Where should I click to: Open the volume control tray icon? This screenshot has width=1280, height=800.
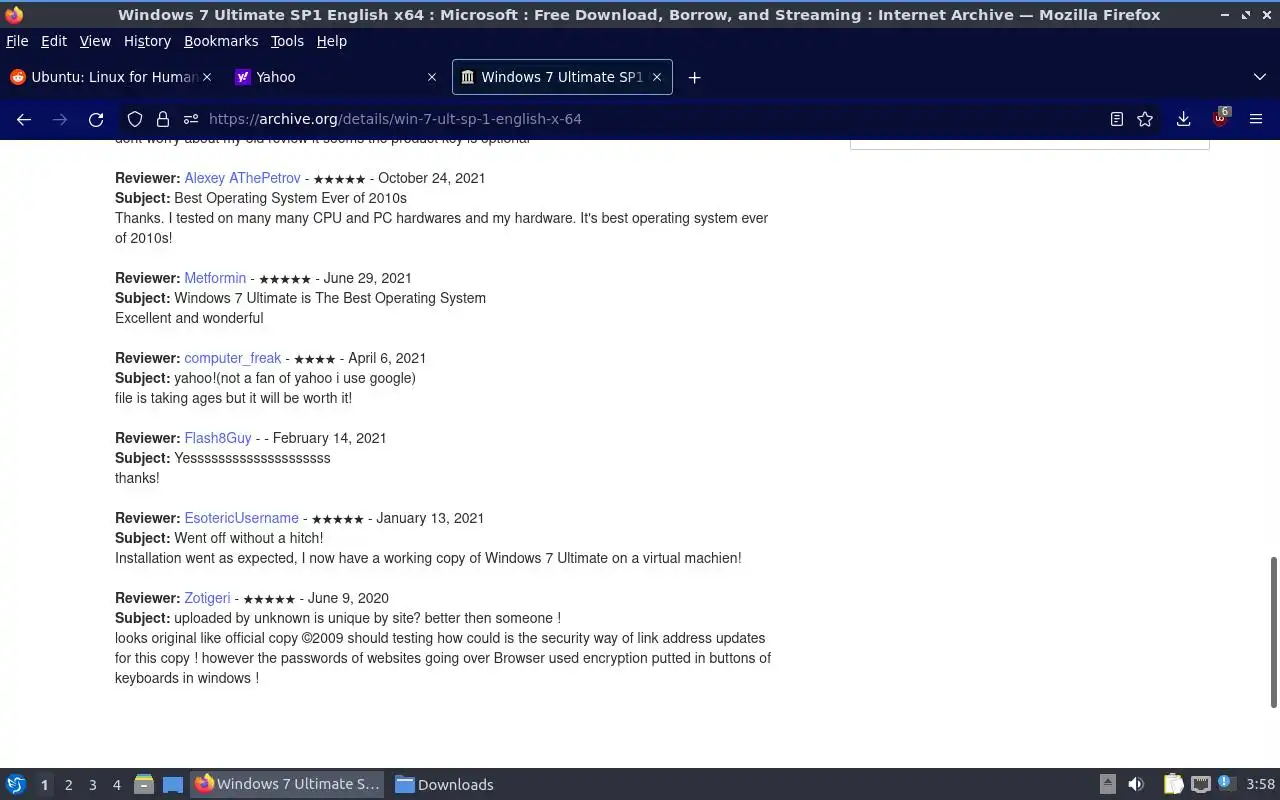[x=1136, y=785]
